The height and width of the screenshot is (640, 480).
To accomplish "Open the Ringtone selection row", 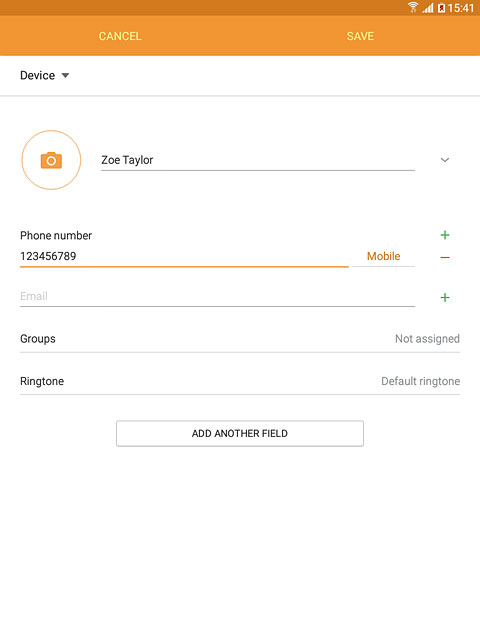I will point(240,381).
